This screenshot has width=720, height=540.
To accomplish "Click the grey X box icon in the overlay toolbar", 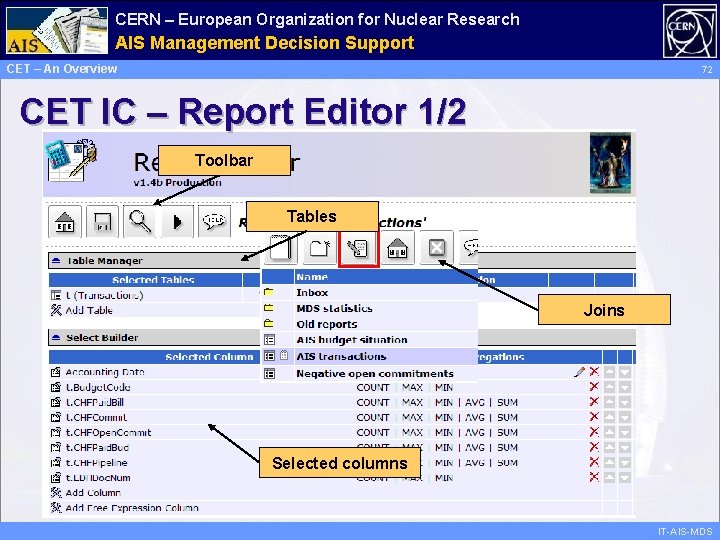I will [x=436, y=248].
